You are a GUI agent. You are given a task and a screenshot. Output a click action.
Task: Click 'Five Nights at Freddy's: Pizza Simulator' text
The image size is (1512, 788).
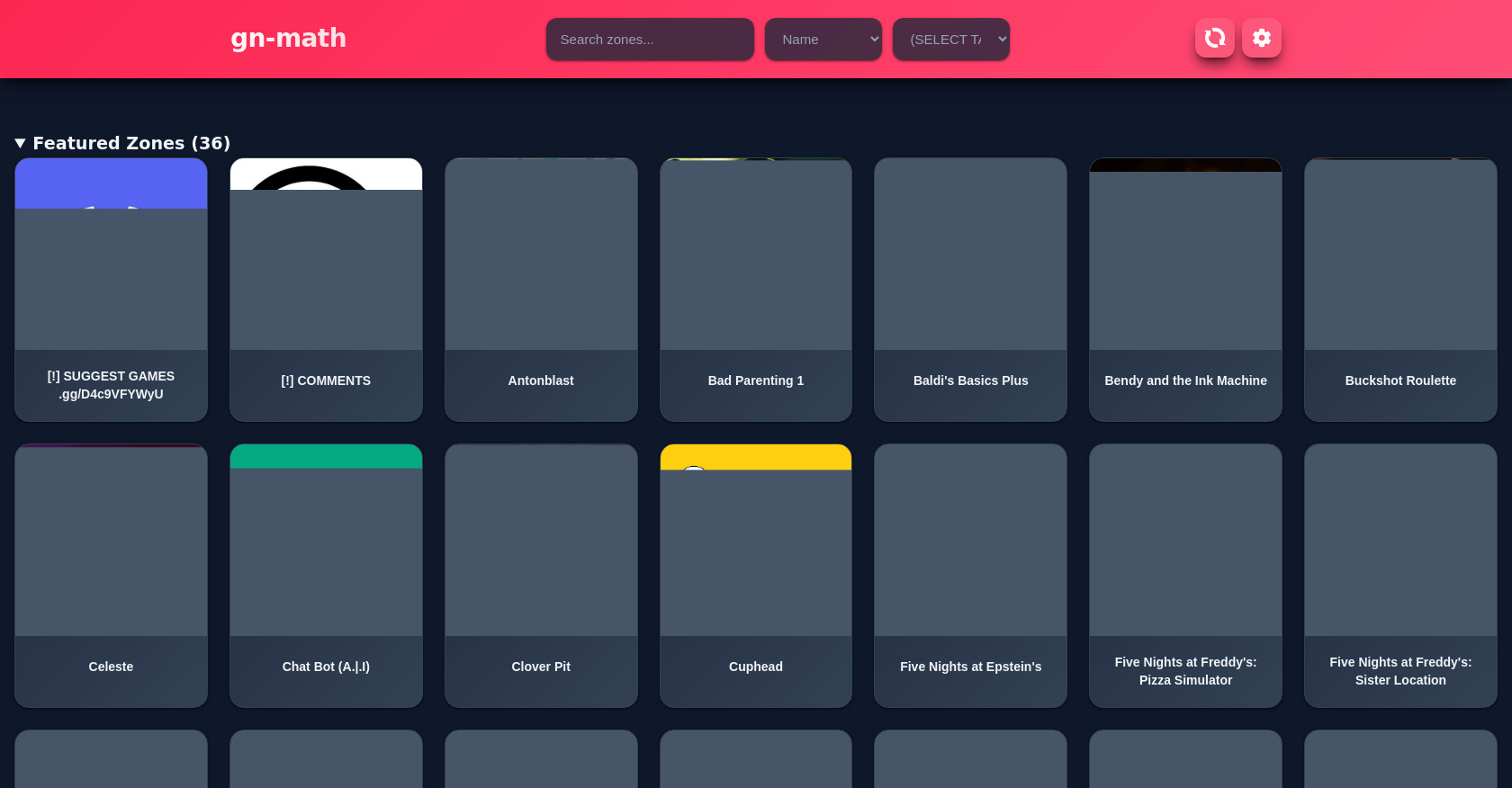(1185, 671)
